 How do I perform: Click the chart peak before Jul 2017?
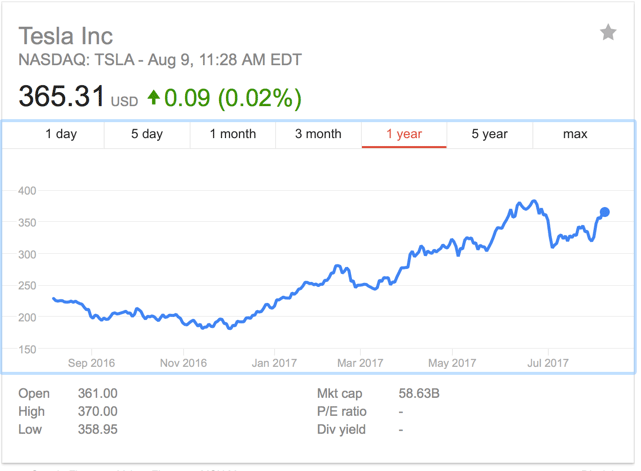[x=533, y=201]
